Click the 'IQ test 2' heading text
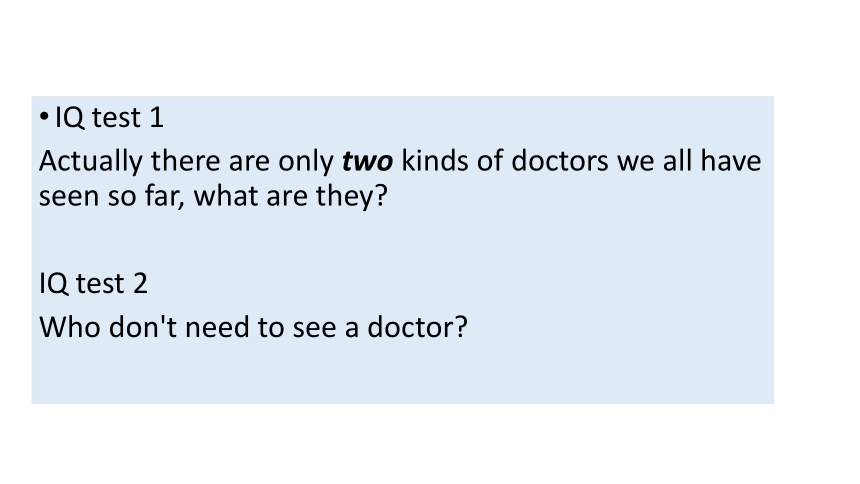Image resolution: width=860 pixels, height=484 pixels. point(93,284)
